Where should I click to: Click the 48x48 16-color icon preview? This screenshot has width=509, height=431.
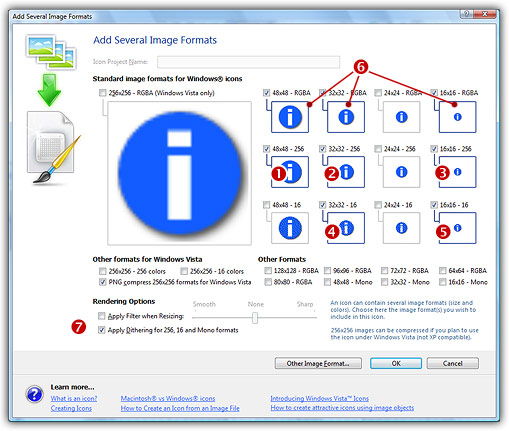pyautogui.click(x=290, y=228)
